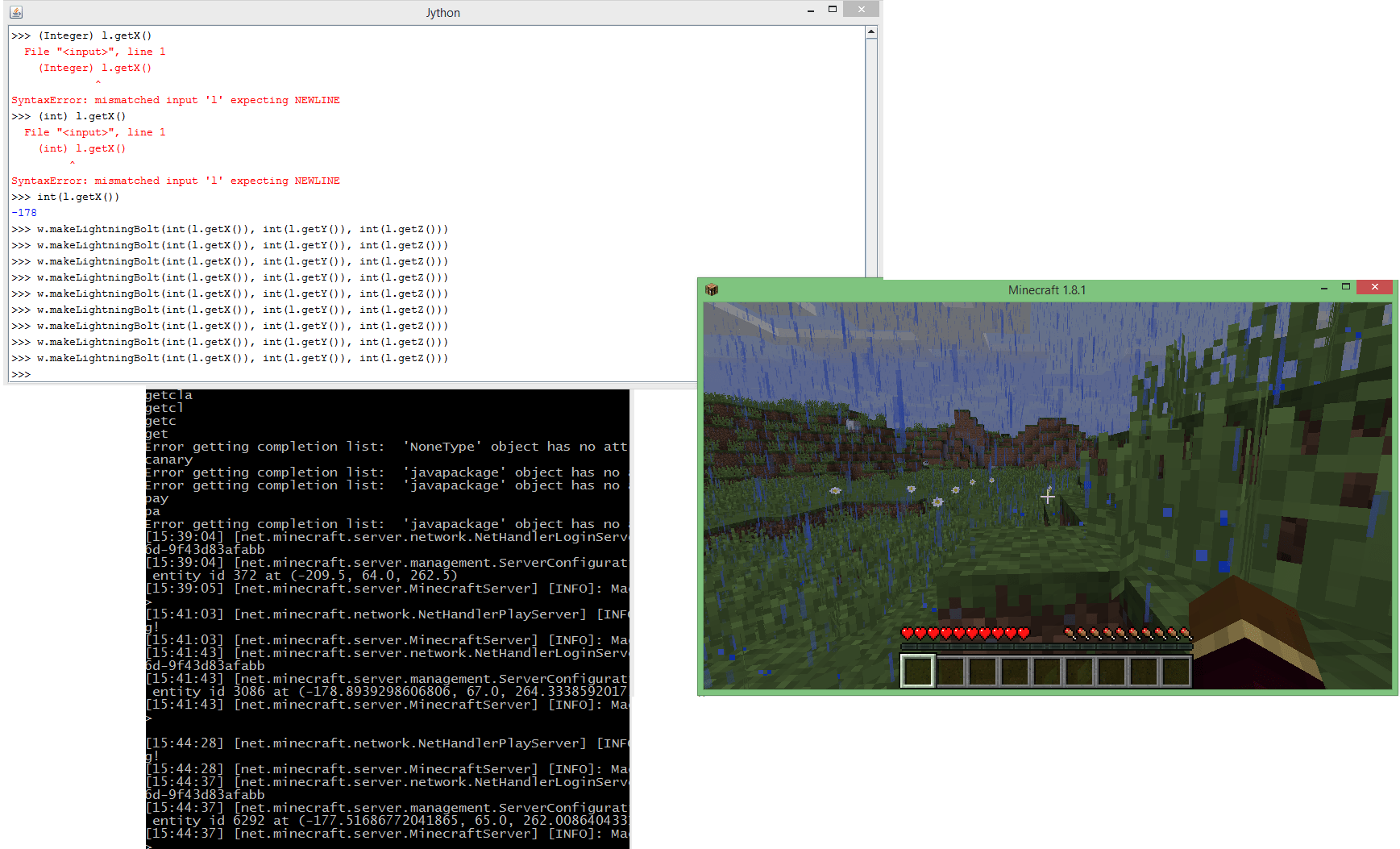Click the Jython scrollbar up arrow

coord(871,32)
